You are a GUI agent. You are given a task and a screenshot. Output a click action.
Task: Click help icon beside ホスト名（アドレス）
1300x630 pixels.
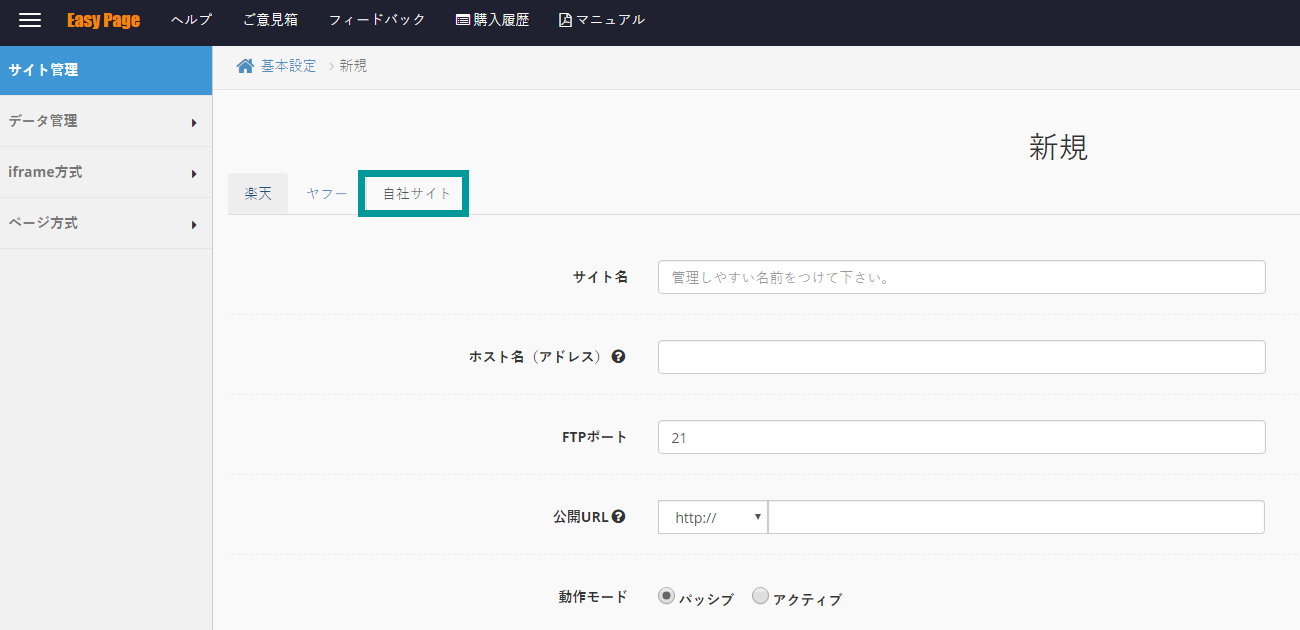618,356
